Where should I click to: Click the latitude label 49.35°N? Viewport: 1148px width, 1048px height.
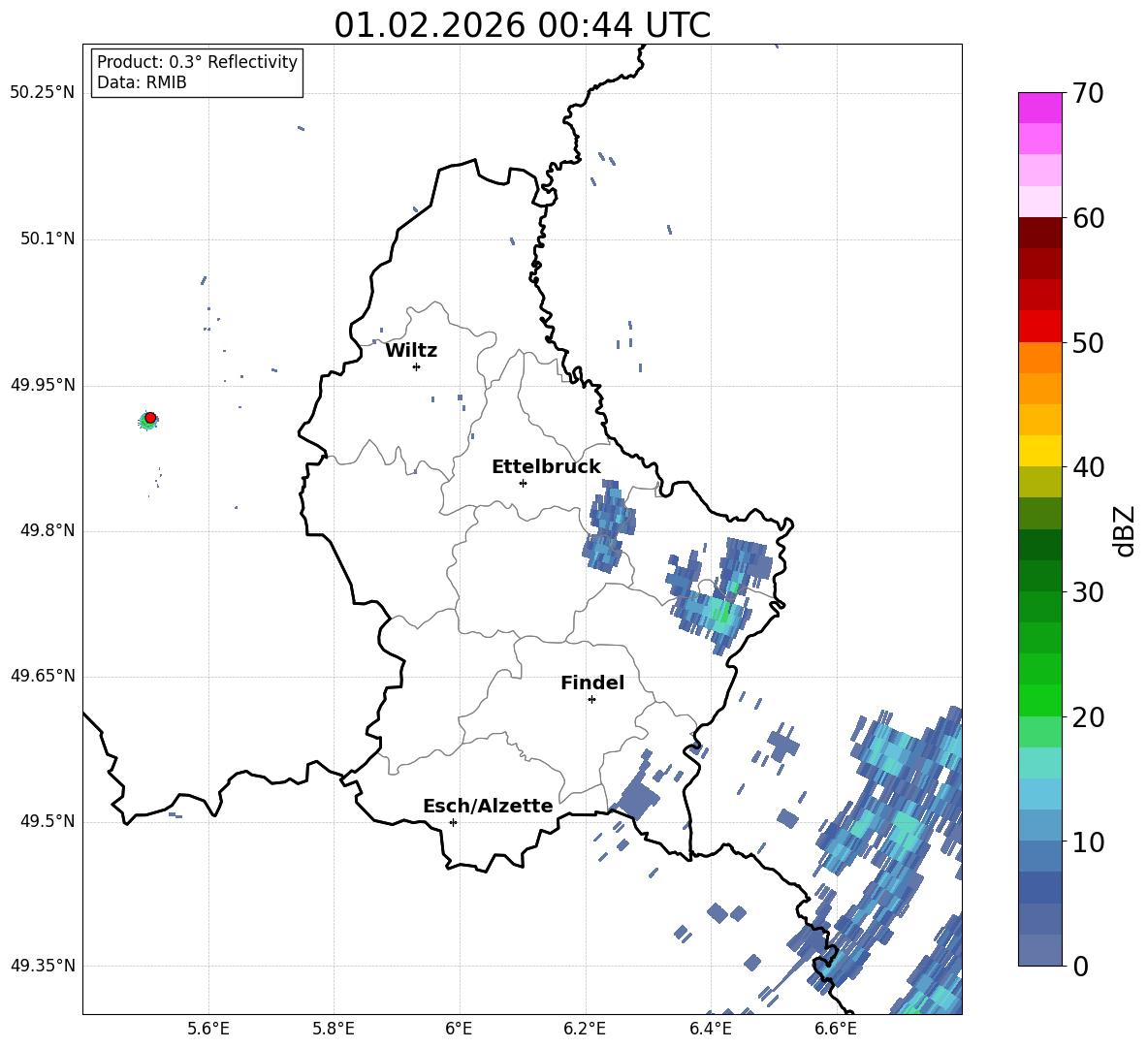pyautogui.click(x=43, y=966)
